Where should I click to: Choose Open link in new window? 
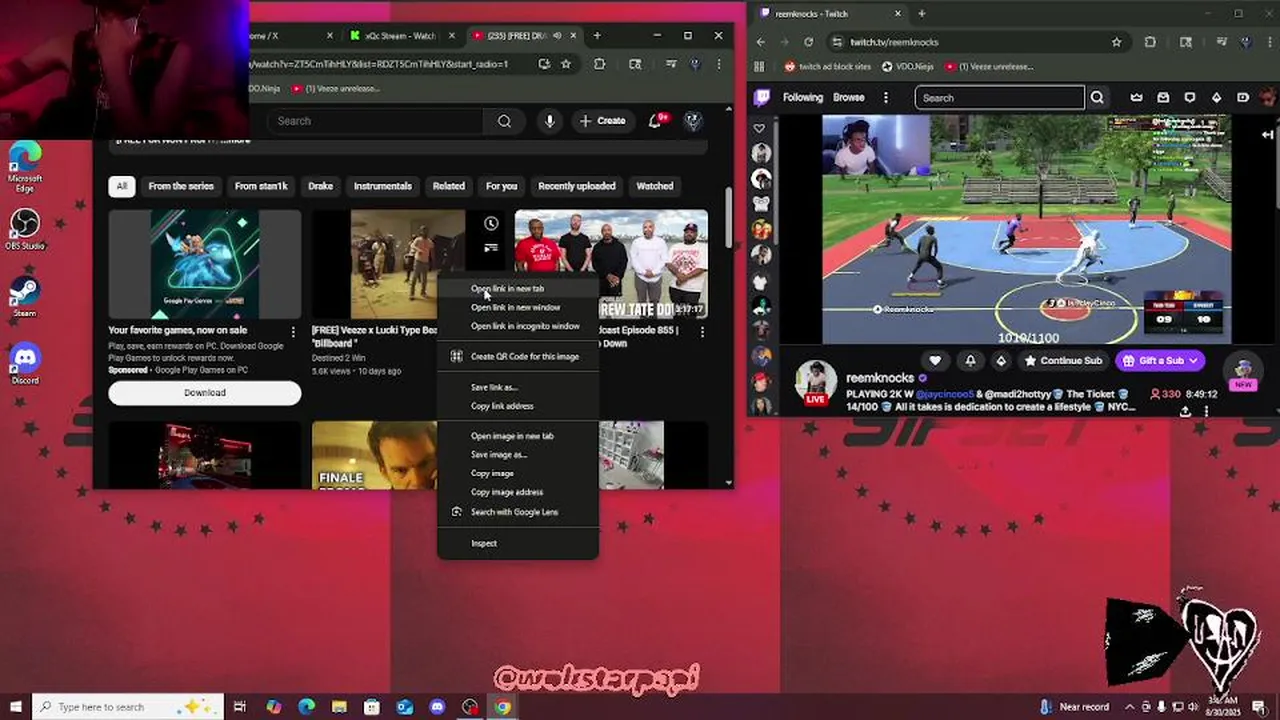[517, 308]
